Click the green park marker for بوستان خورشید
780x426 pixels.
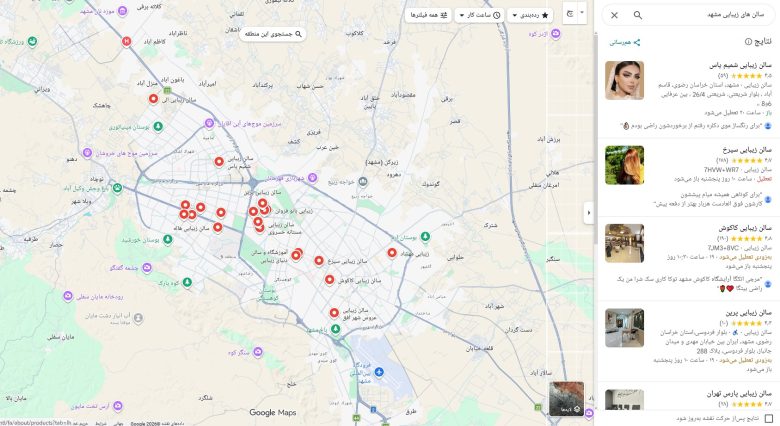coord(168,239)
